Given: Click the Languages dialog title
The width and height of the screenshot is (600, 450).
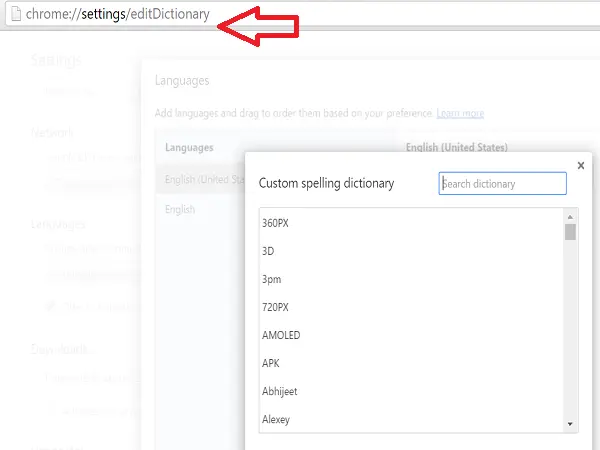Looking at the screenshot, I should (182, 81).
